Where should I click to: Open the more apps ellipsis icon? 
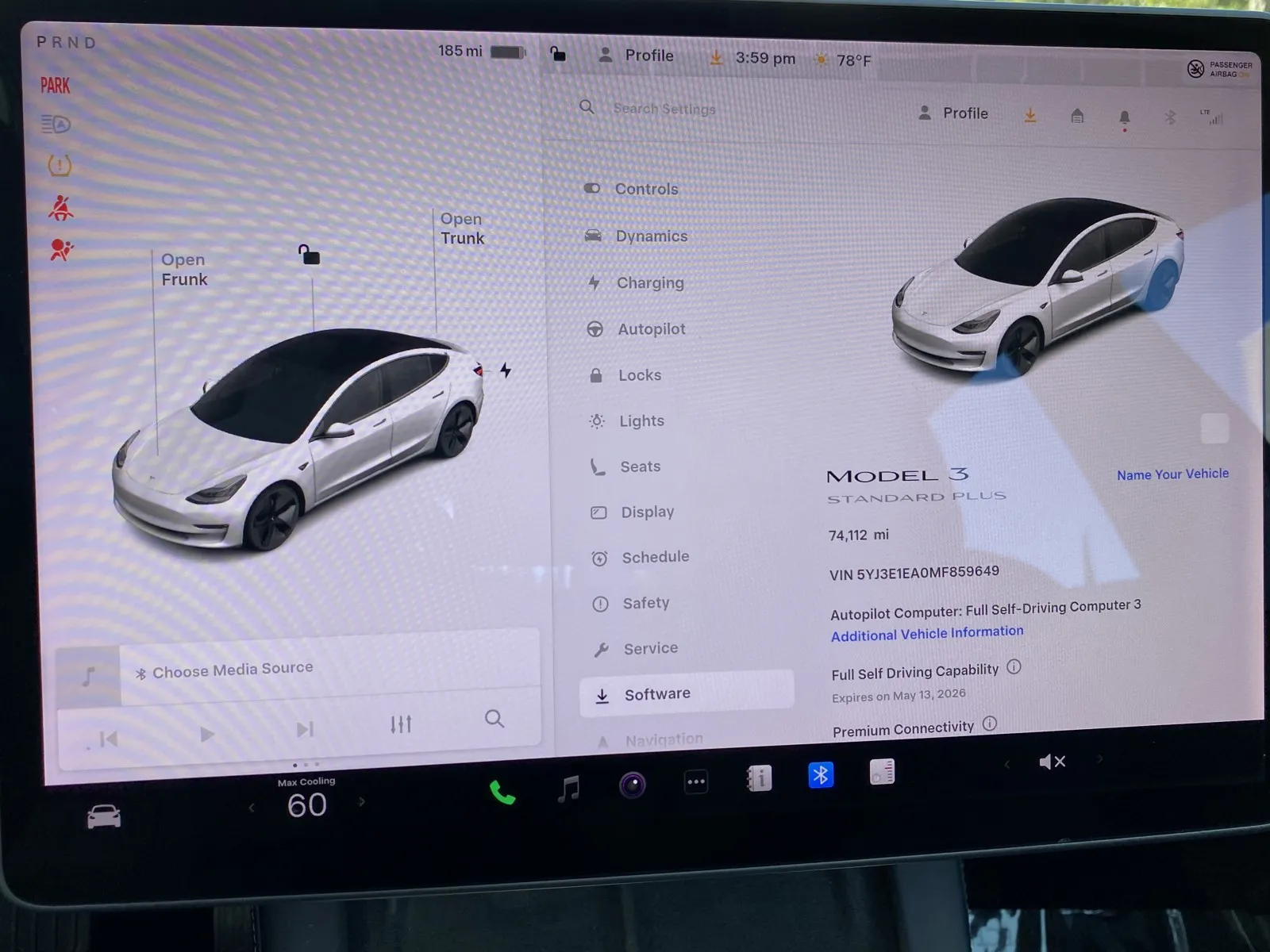click(696, 782)
